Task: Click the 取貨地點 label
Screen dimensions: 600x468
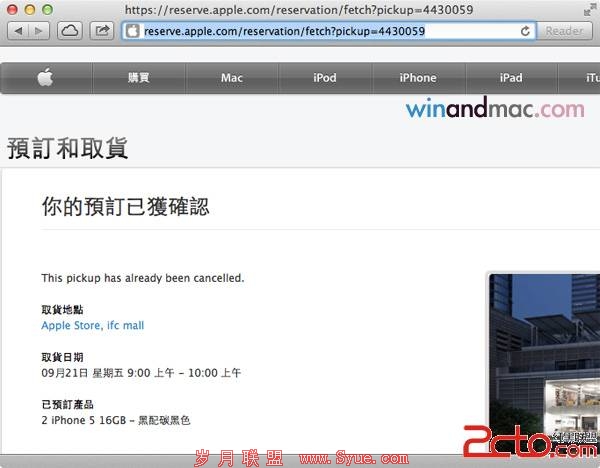Action: (x=62, y=310)
